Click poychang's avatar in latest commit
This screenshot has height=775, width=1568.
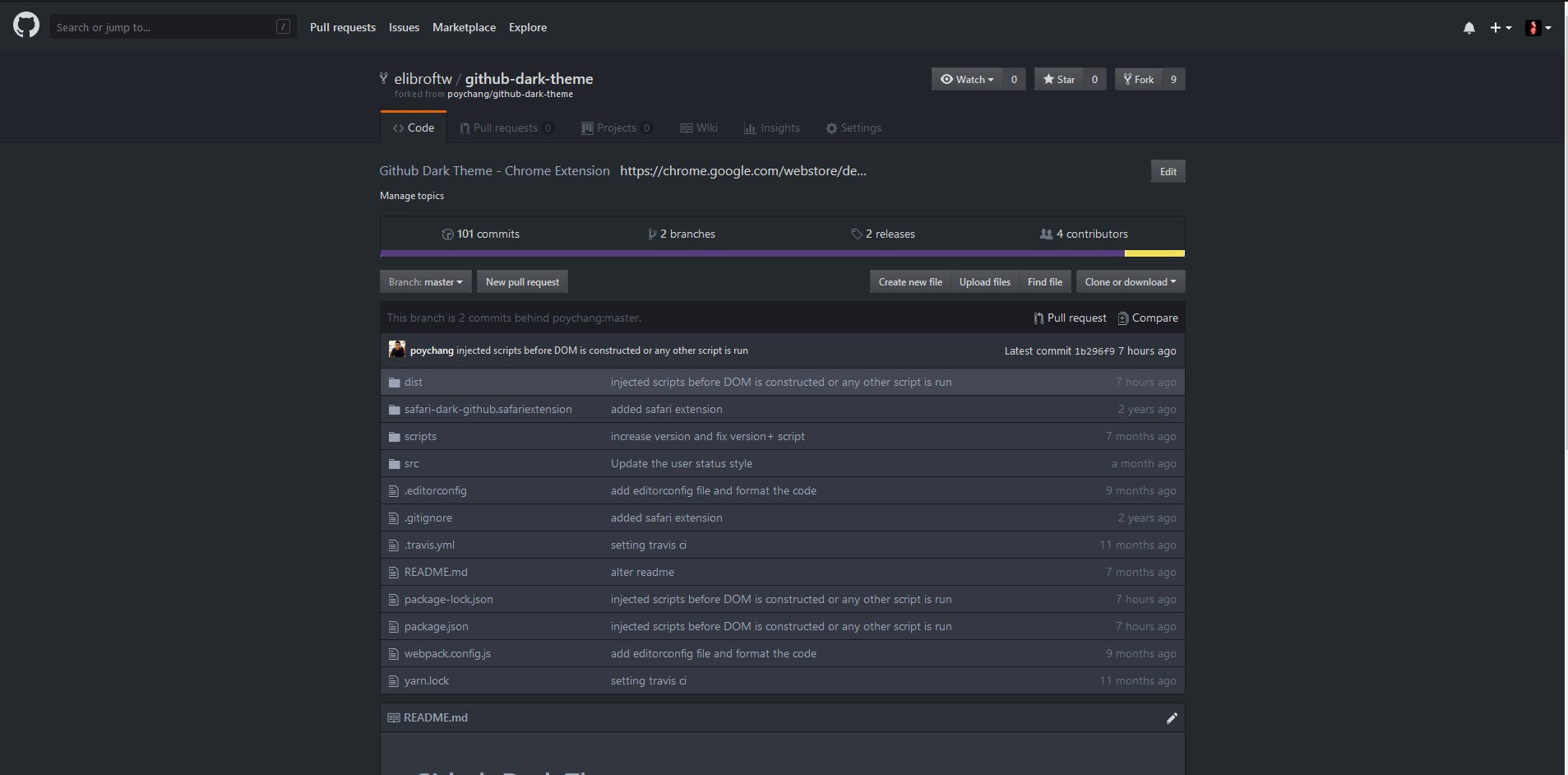click(x=397, y=350)
